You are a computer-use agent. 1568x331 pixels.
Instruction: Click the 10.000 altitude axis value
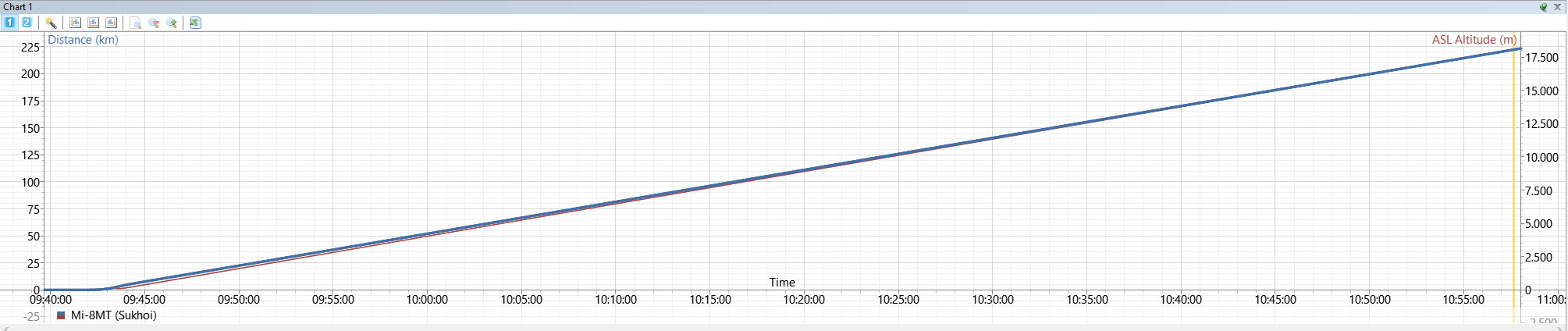1541,158
